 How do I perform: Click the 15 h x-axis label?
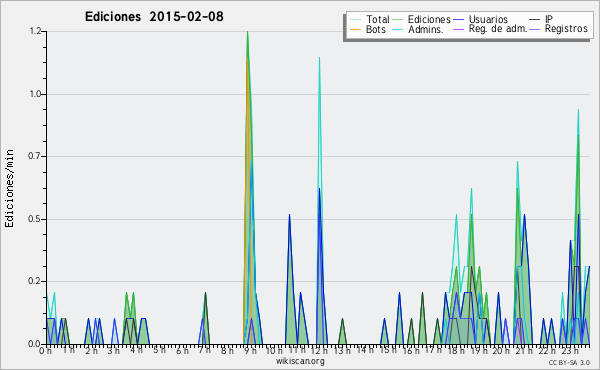[388, 350]
